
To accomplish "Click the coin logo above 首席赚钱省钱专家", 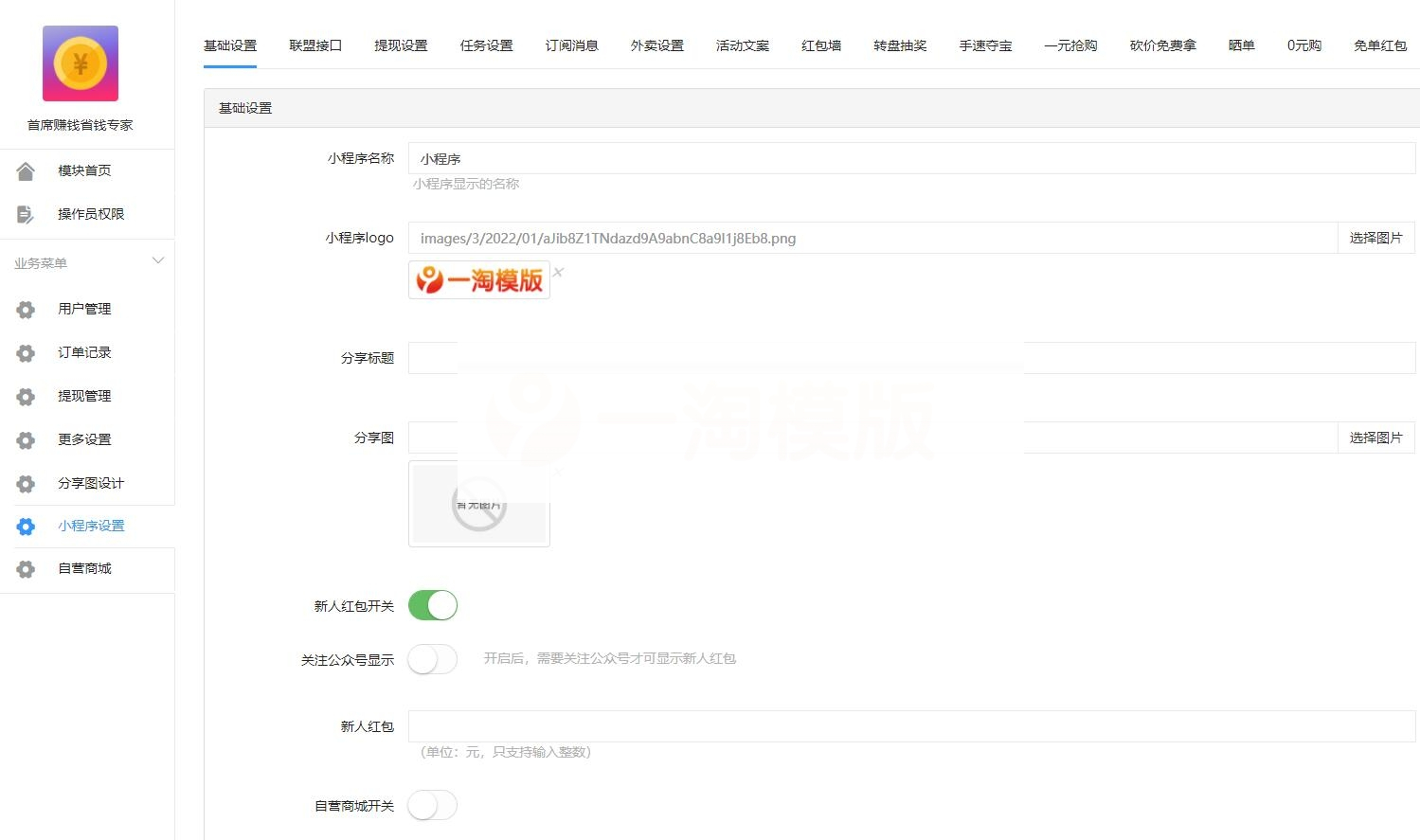I will pyautogui.click(x=80, y=63).
